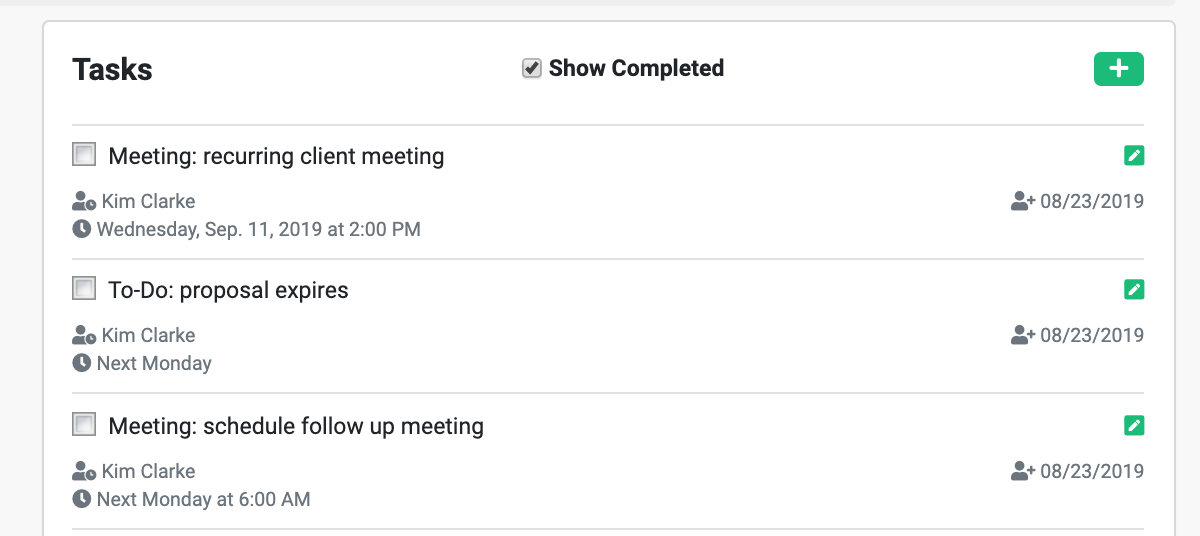This screenshot has width=1200, height=536.
Task: Open the Meeting: recurring client meeting title
Action: (x=276, y=156)
